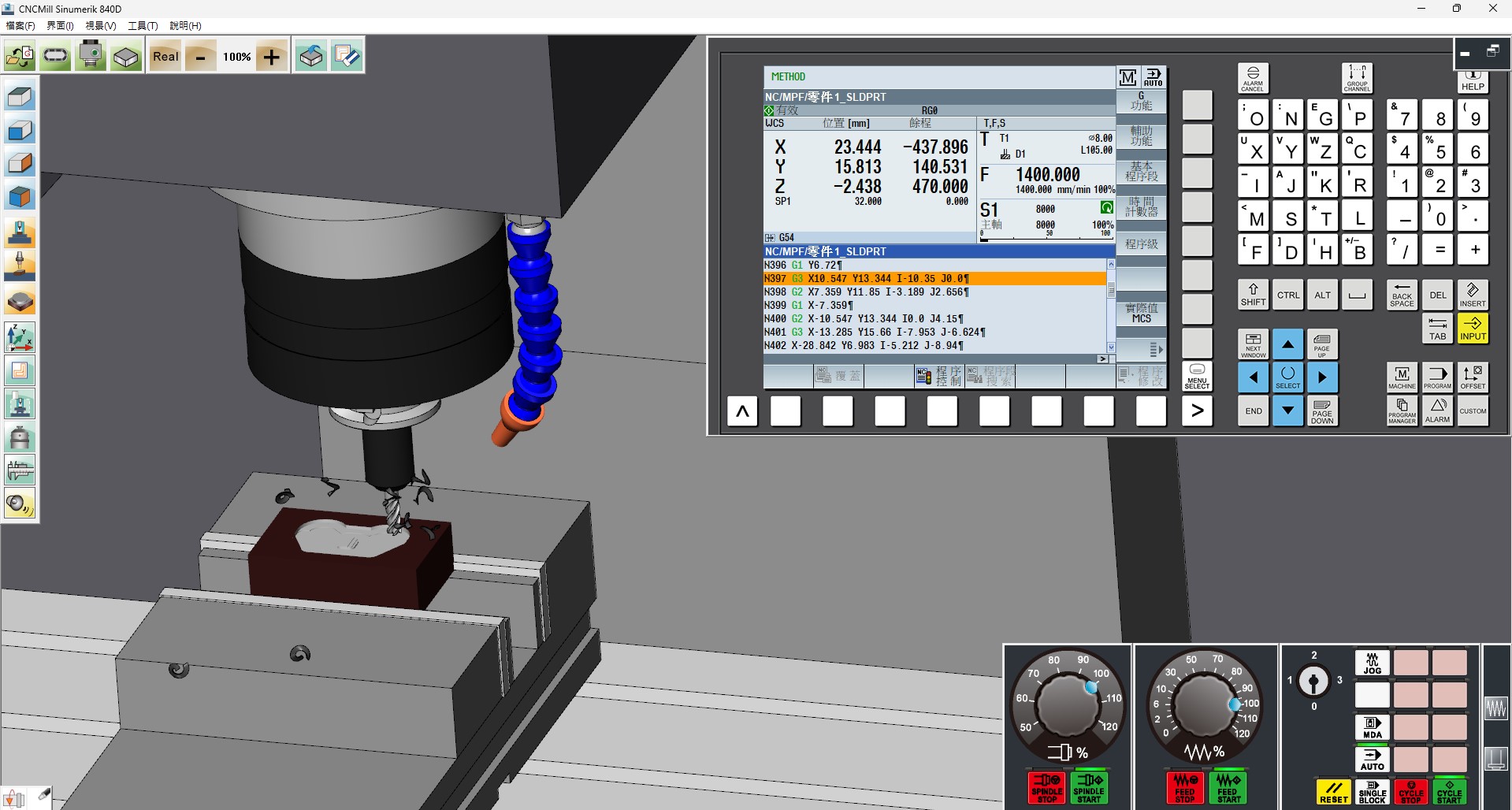The image size is (1512, 810).
Task: Click the 程序控制 softkey on bottom bar
Action: [941, 377]
